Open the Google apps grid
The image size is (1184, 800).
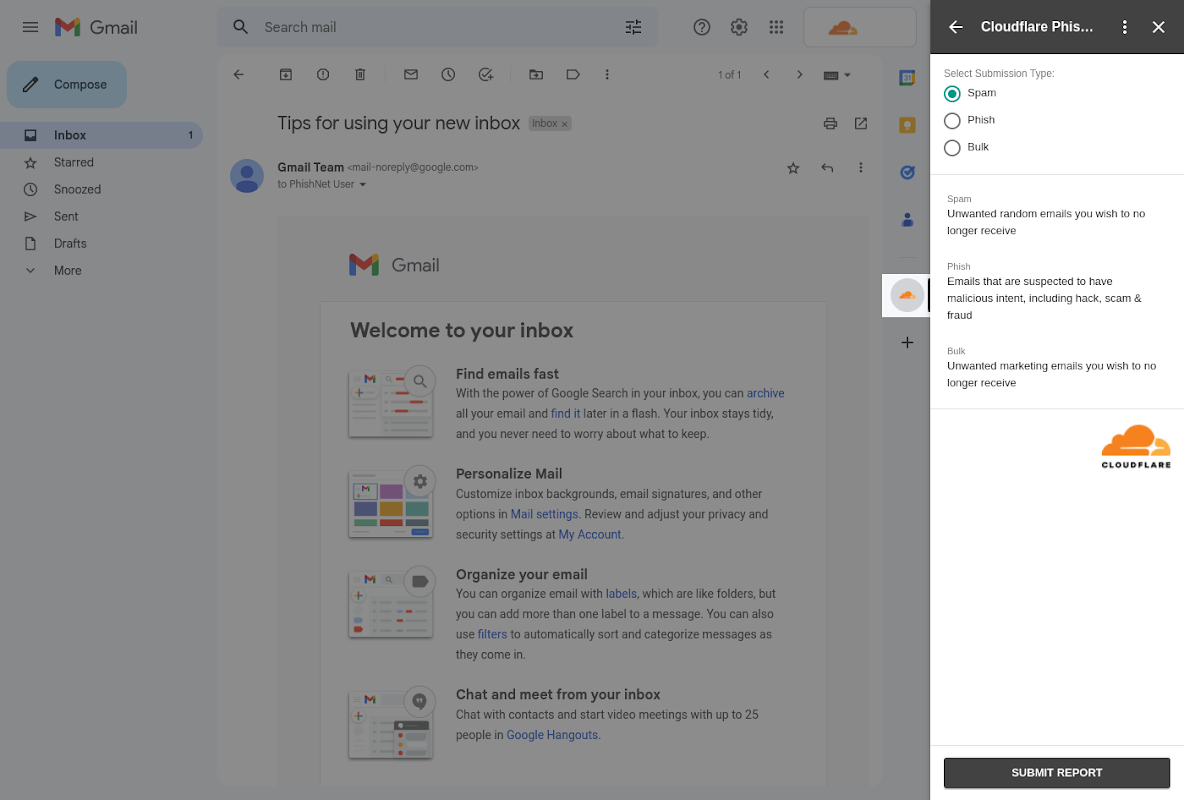click(776, 27)
